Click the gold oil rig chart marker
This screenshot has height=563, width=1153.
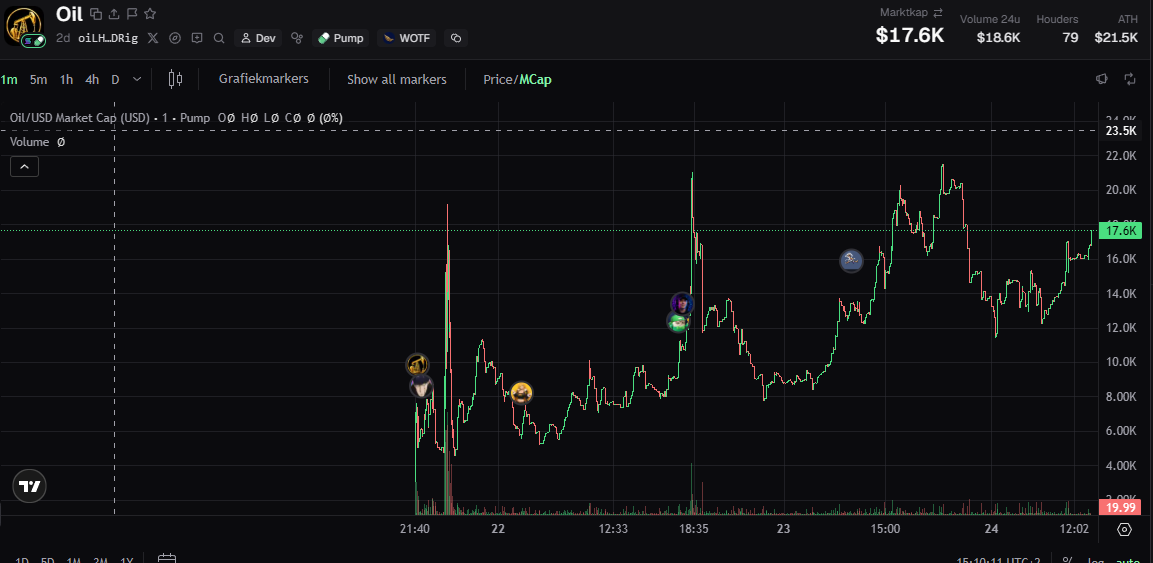(x=418, y=364)
